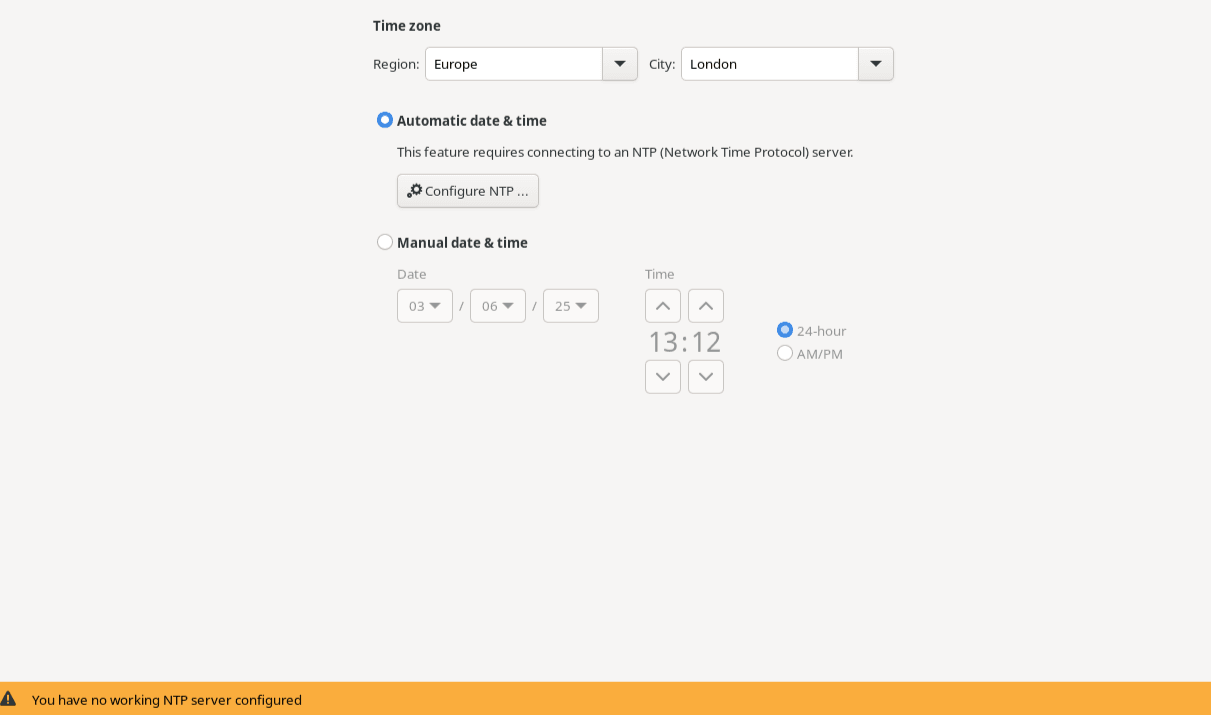Select the AM/PM time format
Viewport: 1211px width, 715px height.
pos(785,353)
